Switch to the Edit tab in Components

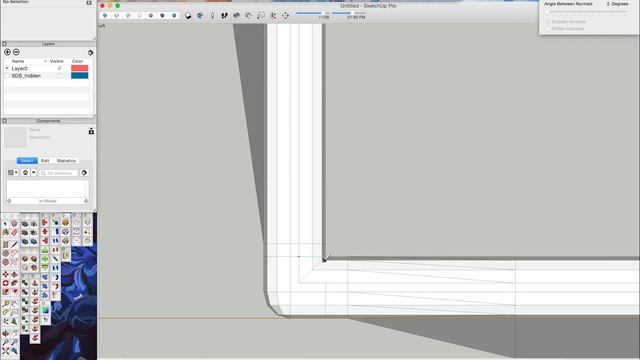(45, 160)
